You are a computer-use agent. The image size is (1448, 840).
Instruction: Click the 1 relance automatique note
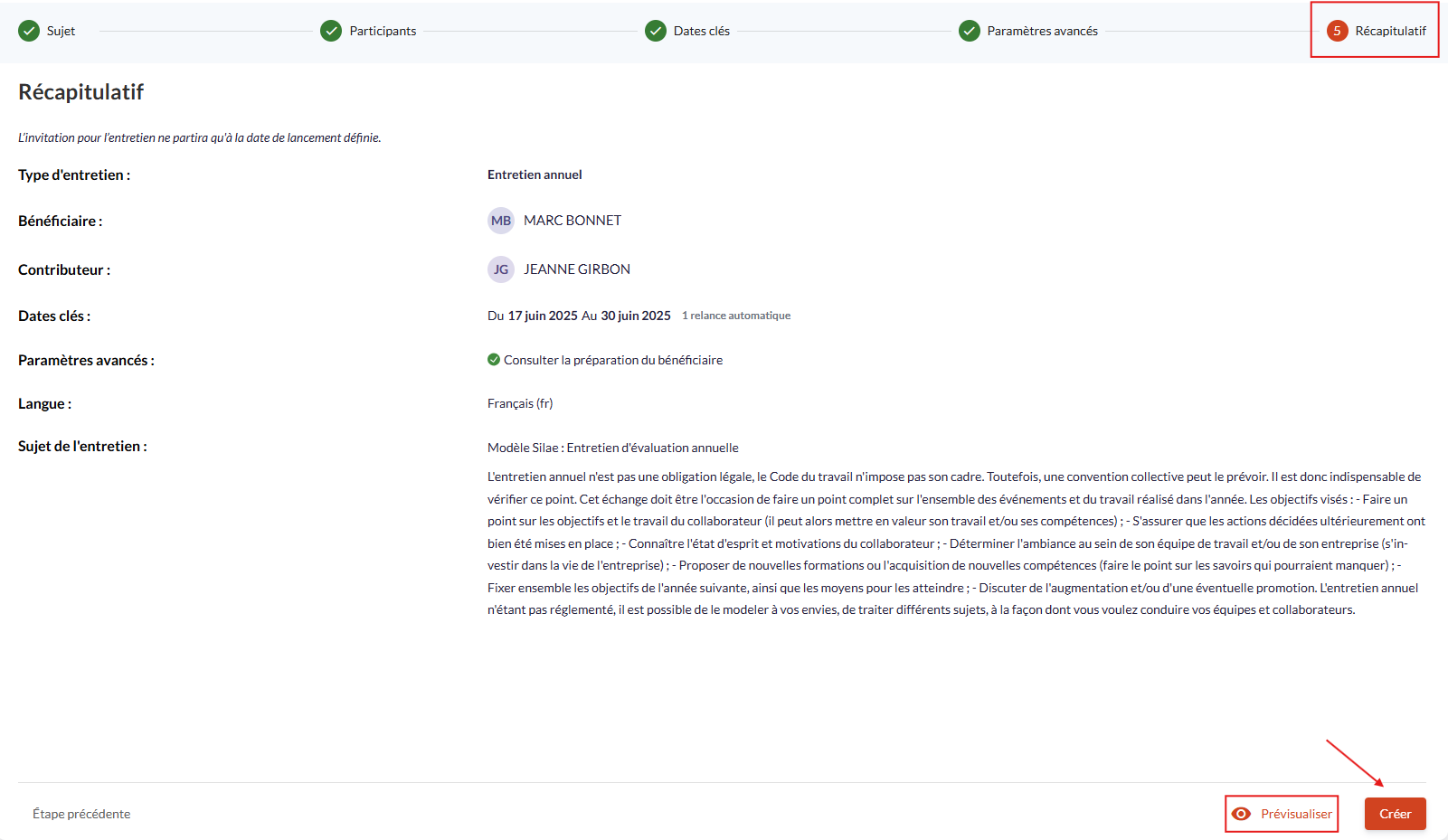click(x=736, y=316)
